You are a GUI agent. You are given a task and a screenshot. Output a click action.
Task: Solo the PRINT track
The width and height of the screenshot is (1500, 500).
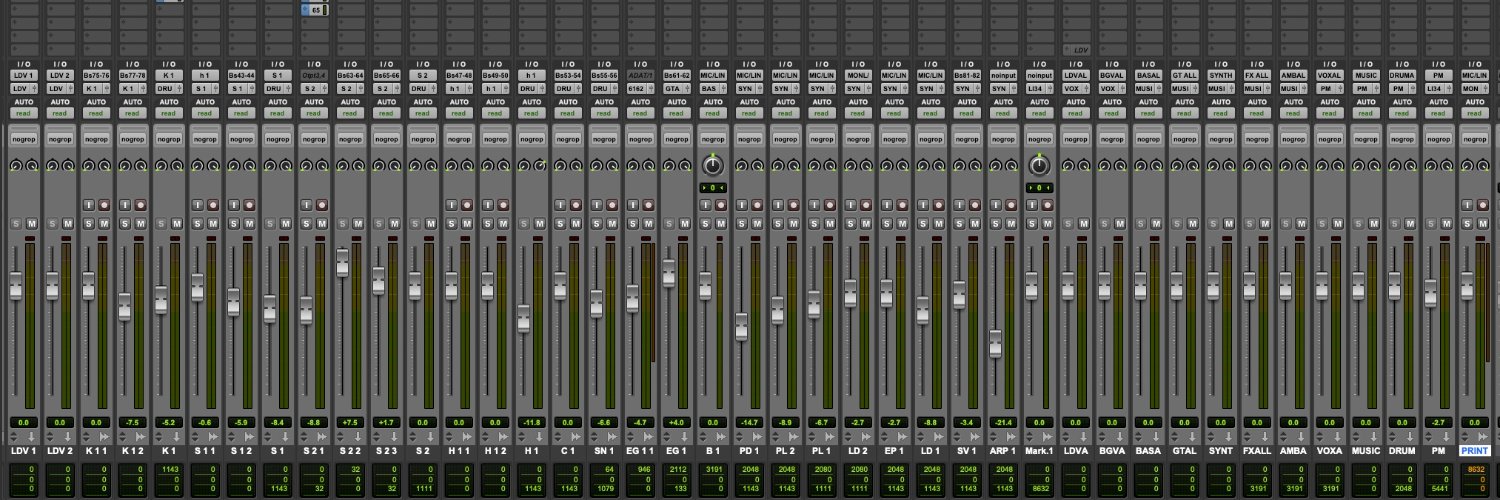1465,223
